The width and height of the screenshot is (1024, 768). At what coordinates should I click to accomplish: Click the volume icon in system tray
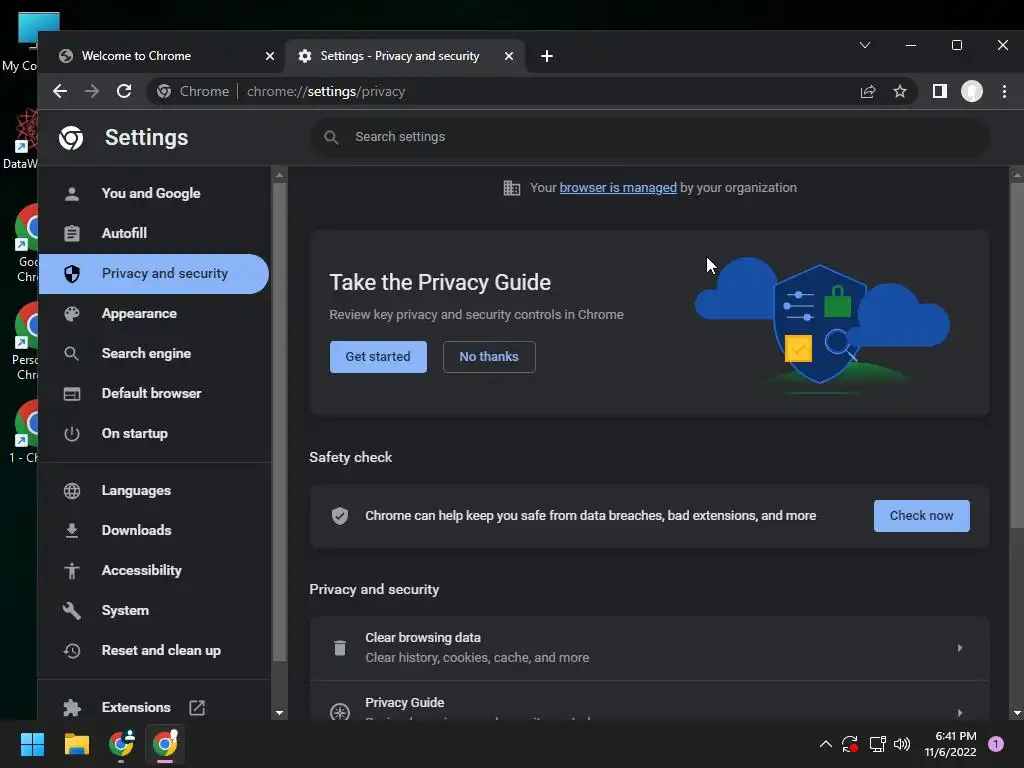pos(902,744)
